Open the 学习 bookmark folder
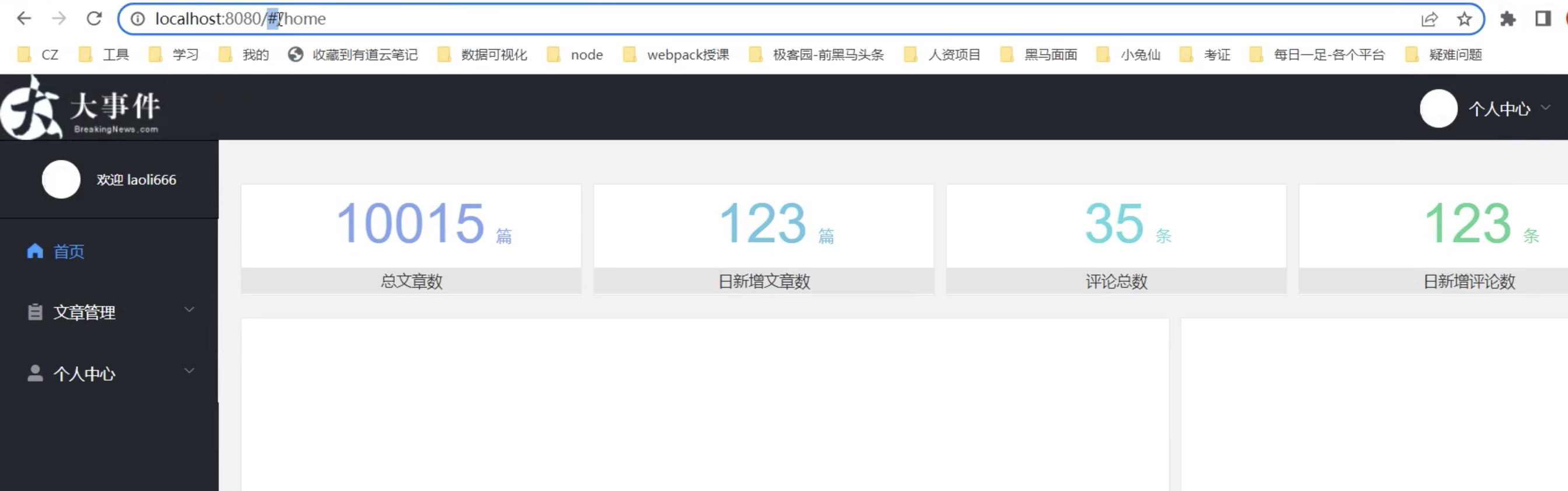Image resolution: width=1568 pixels, height=491 pixels. [174, 55]
